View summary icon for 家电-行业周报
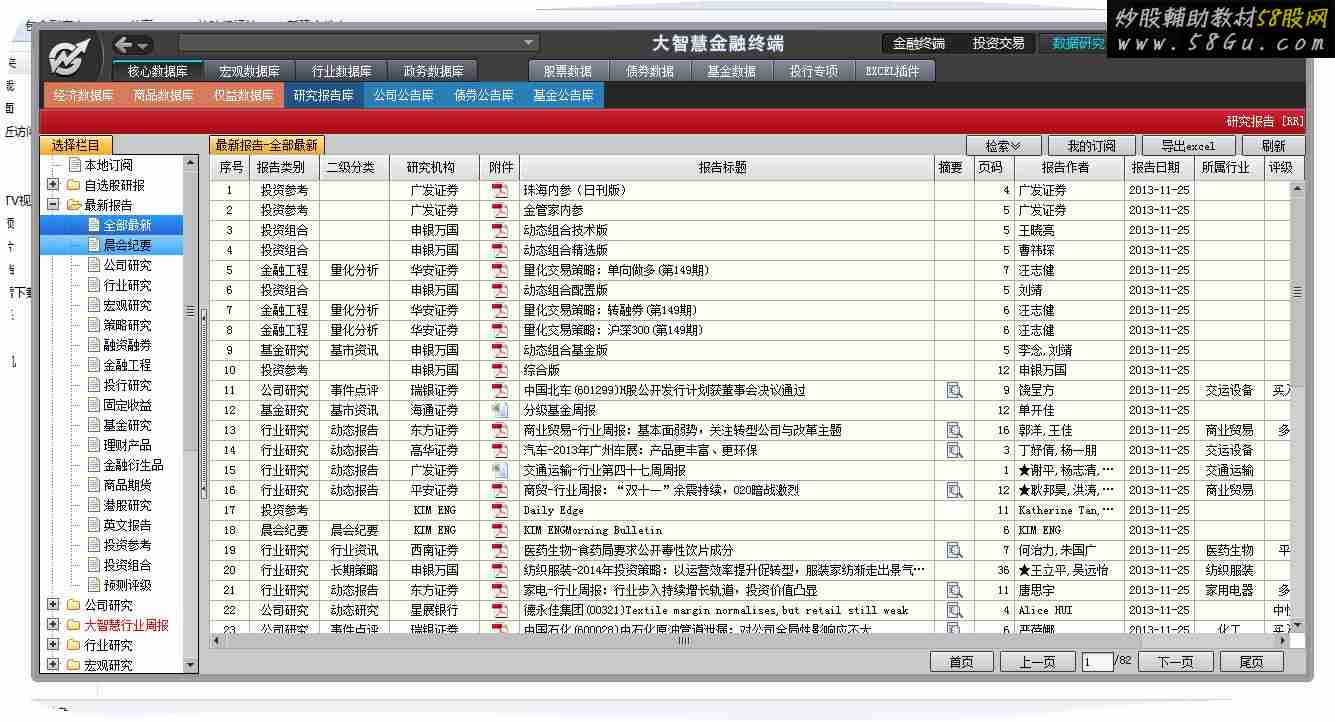The image size is (1335, 721). coord(955,590)
